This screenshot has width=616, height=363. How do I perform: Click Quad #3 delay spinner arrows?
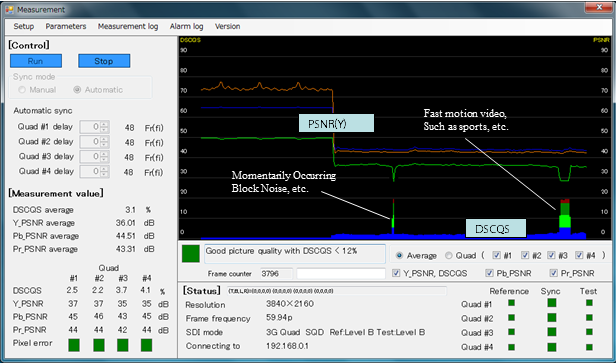pos(104,157)
